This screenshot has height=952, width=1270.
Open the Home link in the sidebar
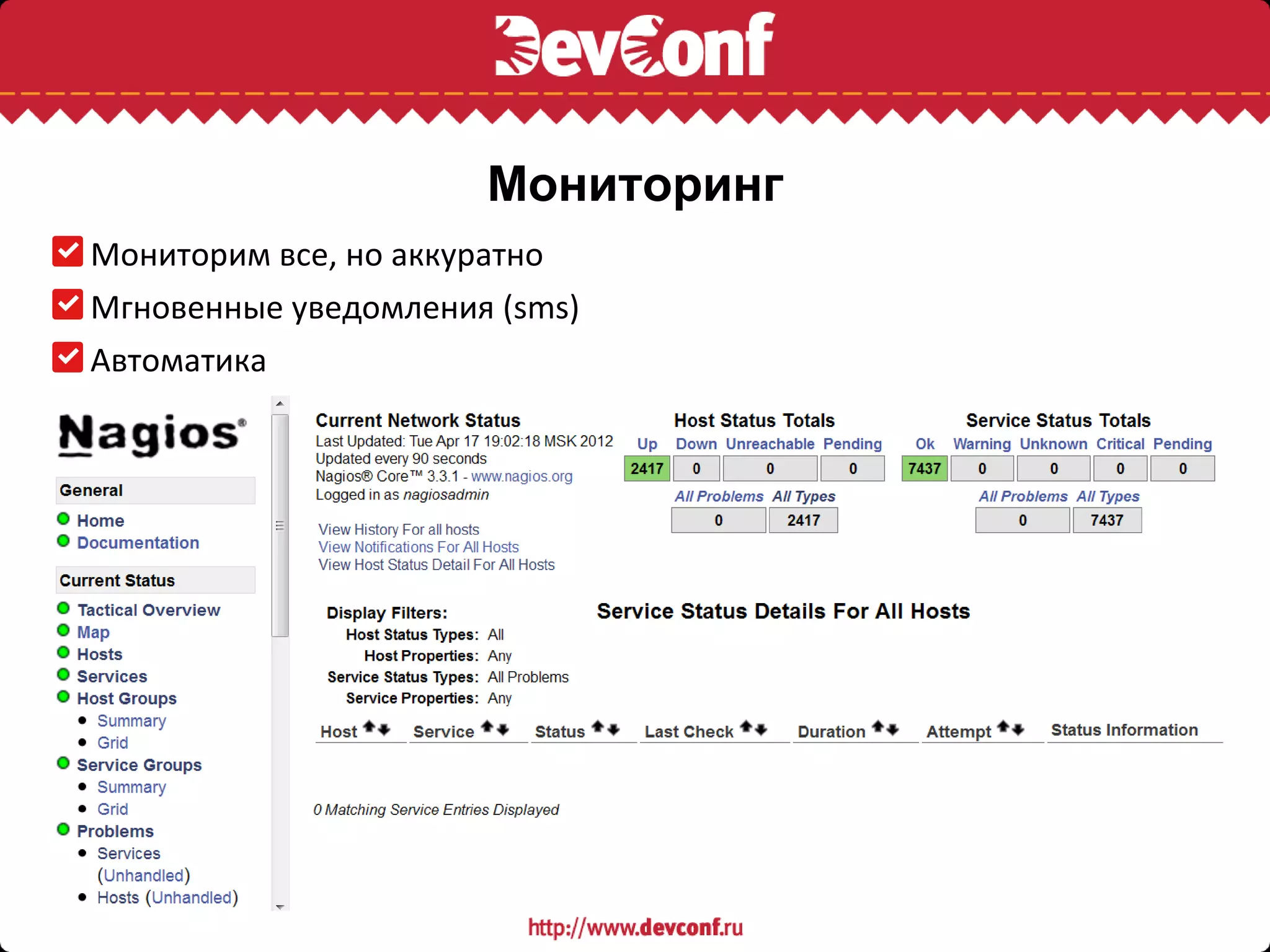click(100, 521)
